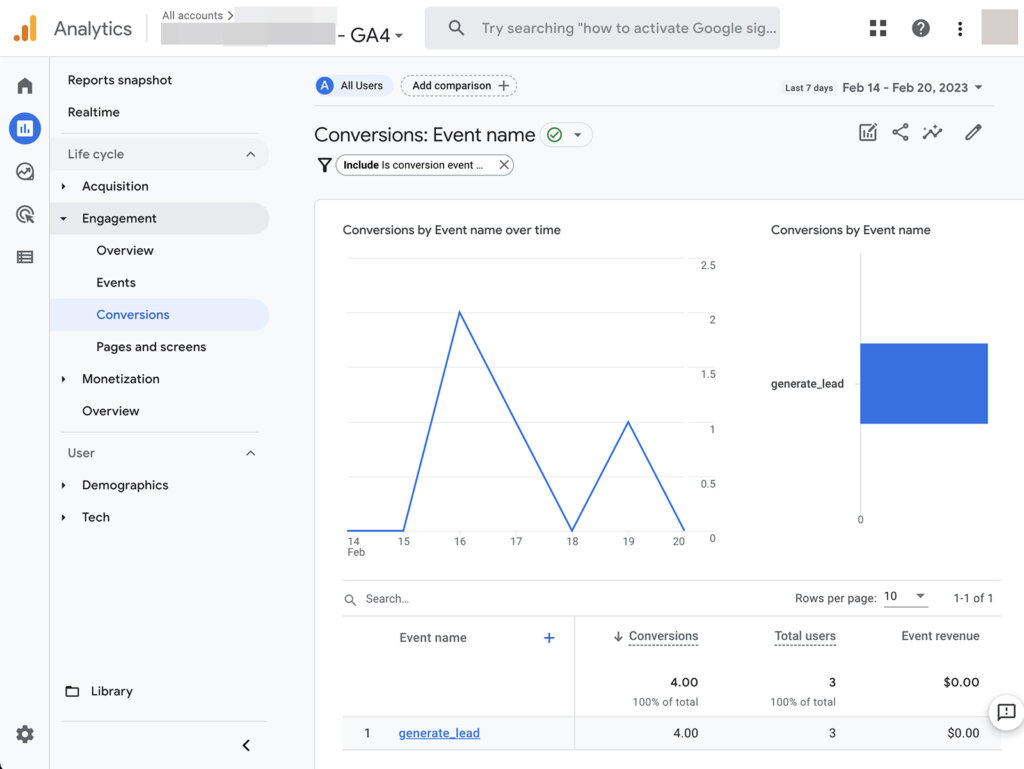Viewport: 1024px width, 769px height.
Task: Open the feedback bubble icon
Action: (x=1006, y=713)
